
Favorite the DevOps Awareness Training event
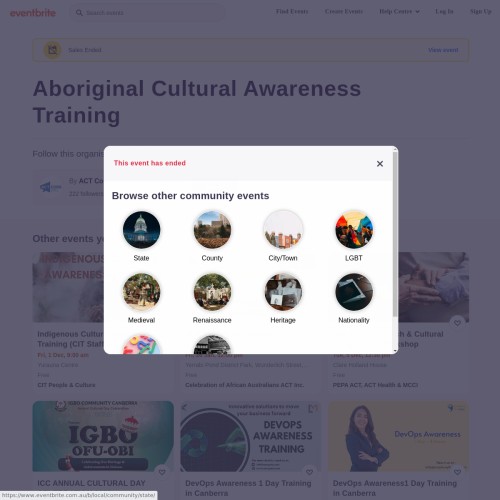pyautogui.click(x=310, y=472)
